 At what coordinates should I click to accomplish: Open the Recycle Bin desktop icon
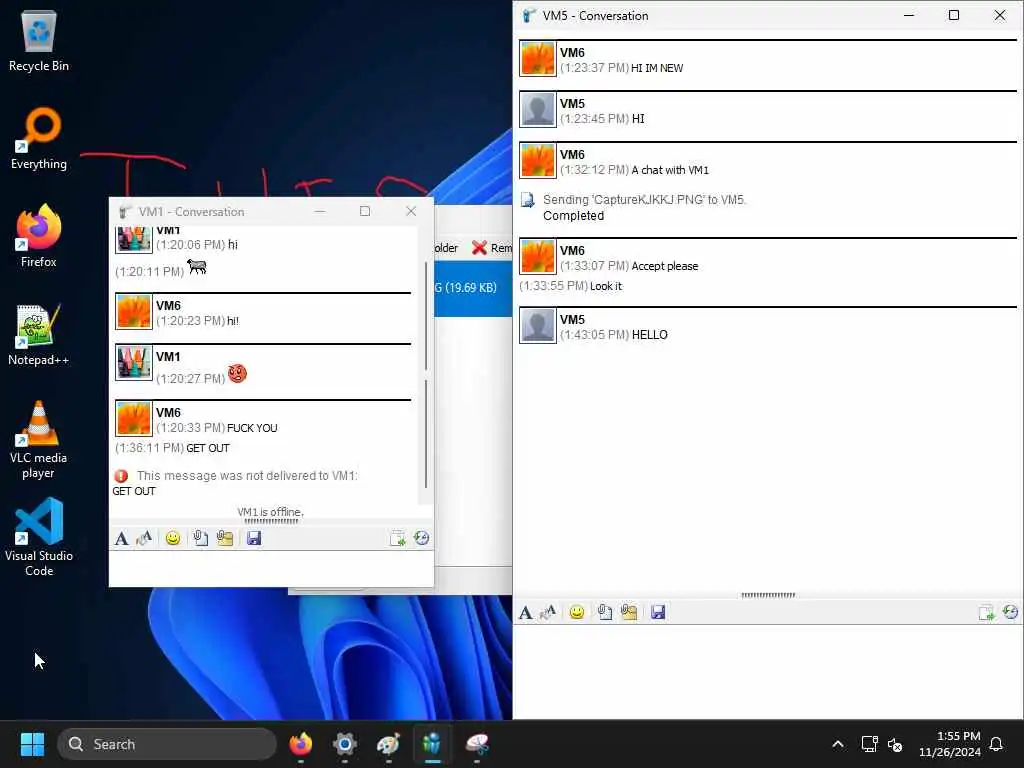point(39,40)
